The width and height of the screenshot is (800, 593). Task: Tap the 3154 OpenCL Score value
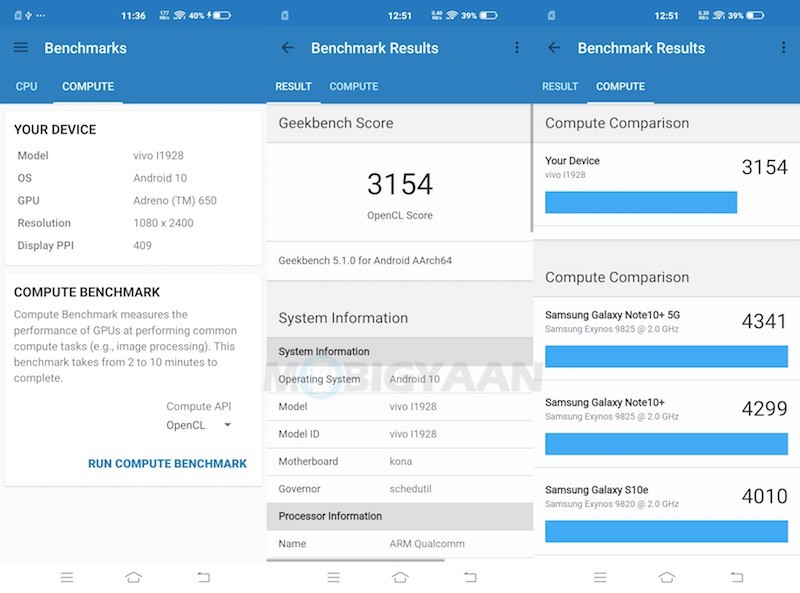[400, 184]
